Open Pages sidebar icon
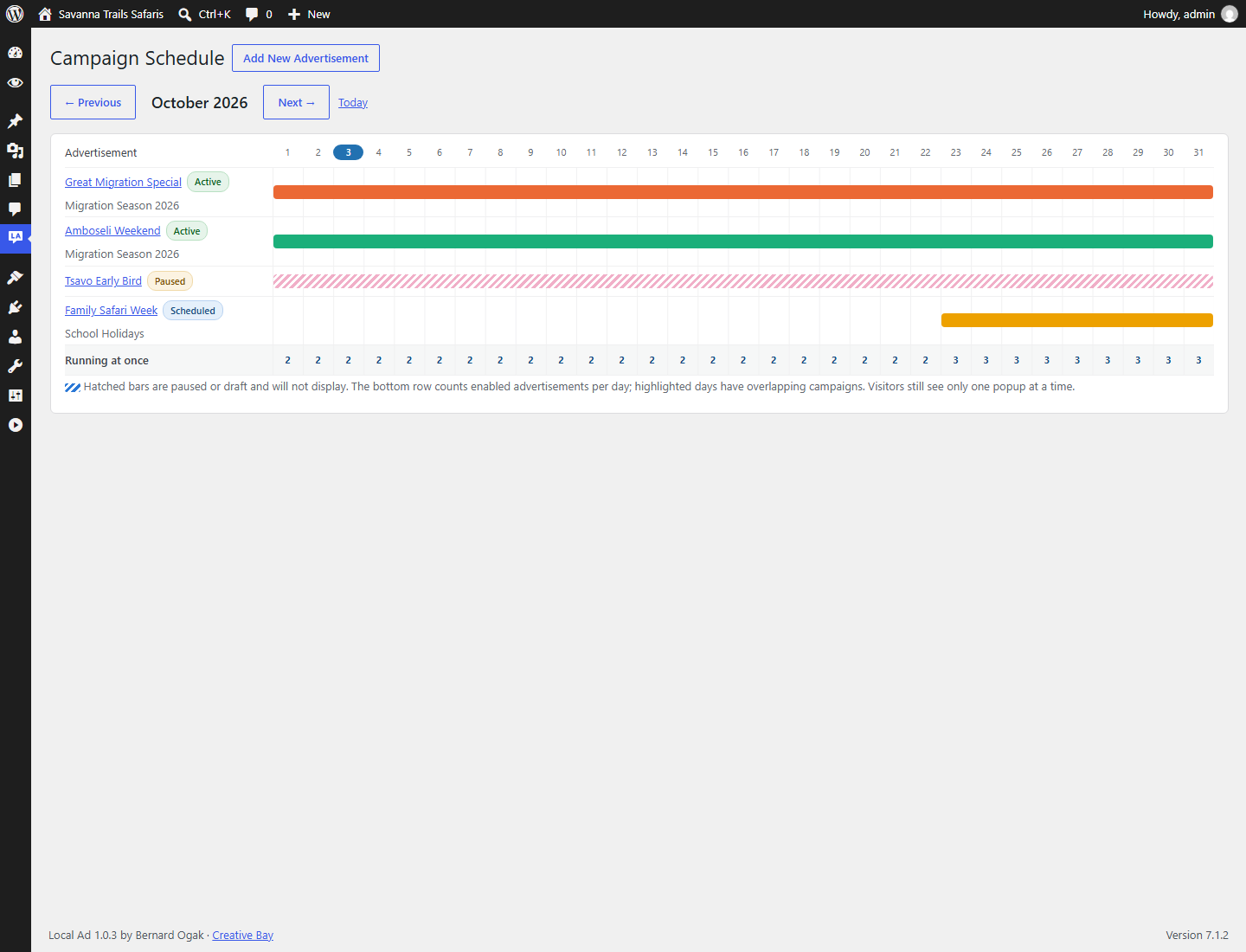 15,180
